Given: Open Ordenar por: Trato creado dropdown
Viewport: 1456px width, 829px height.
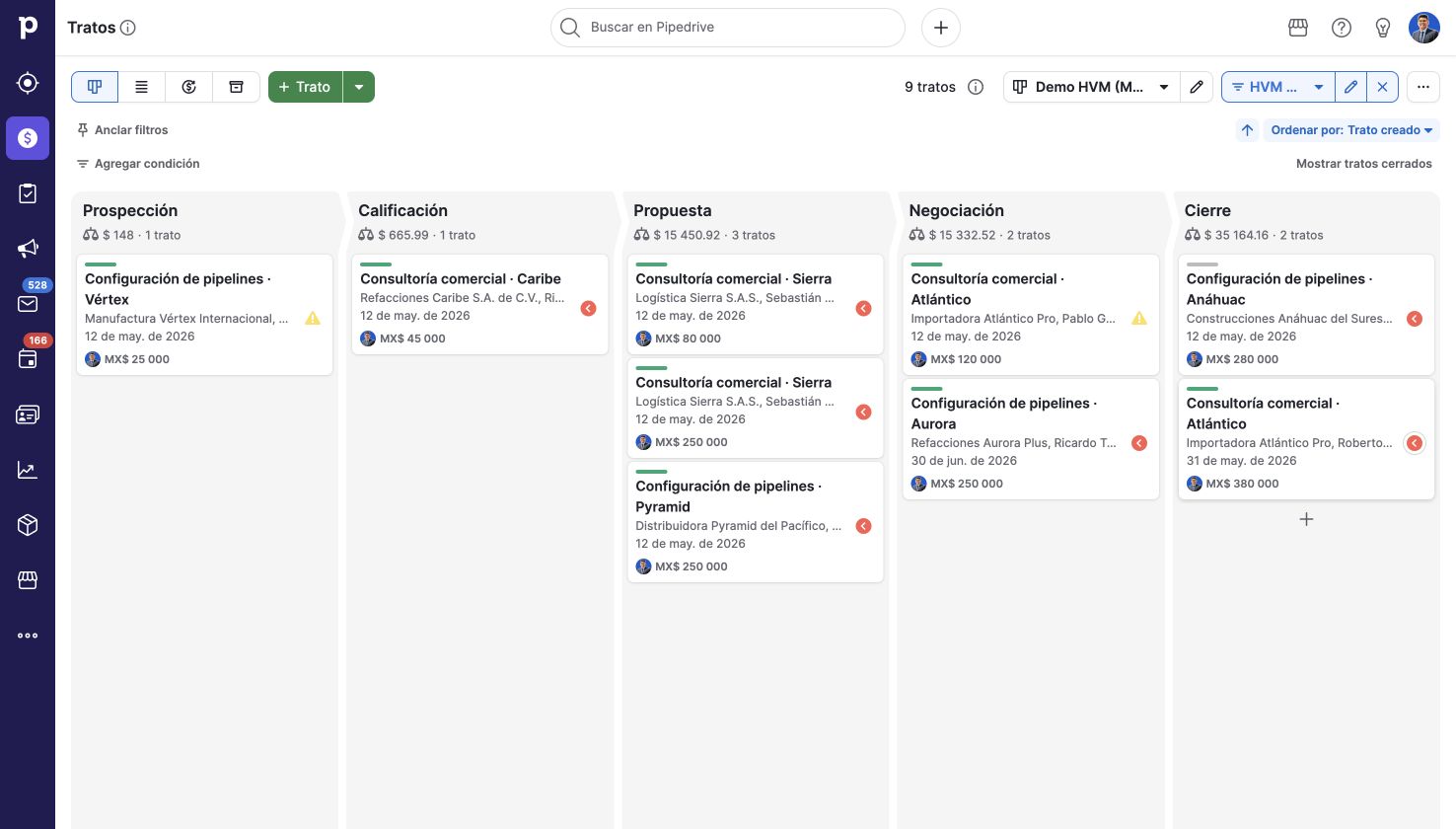Looking at the screenshot, I should point(1351,130).
